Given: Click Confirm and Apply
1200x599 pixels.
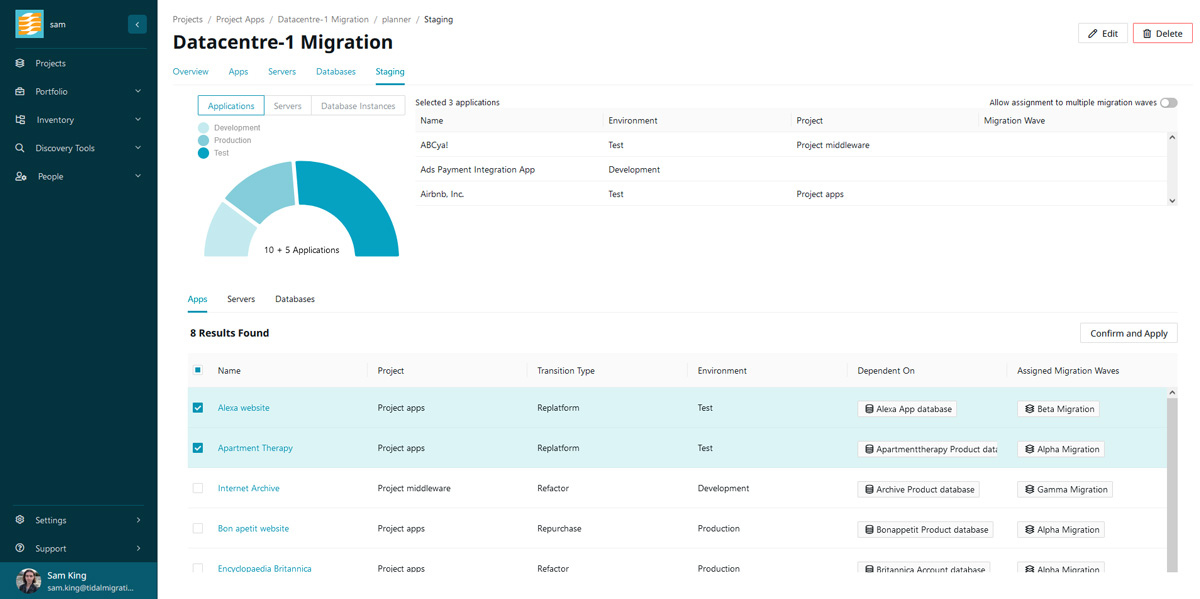Looking at the screenshot, I should pyautogui.click(x=1129, y=333).
